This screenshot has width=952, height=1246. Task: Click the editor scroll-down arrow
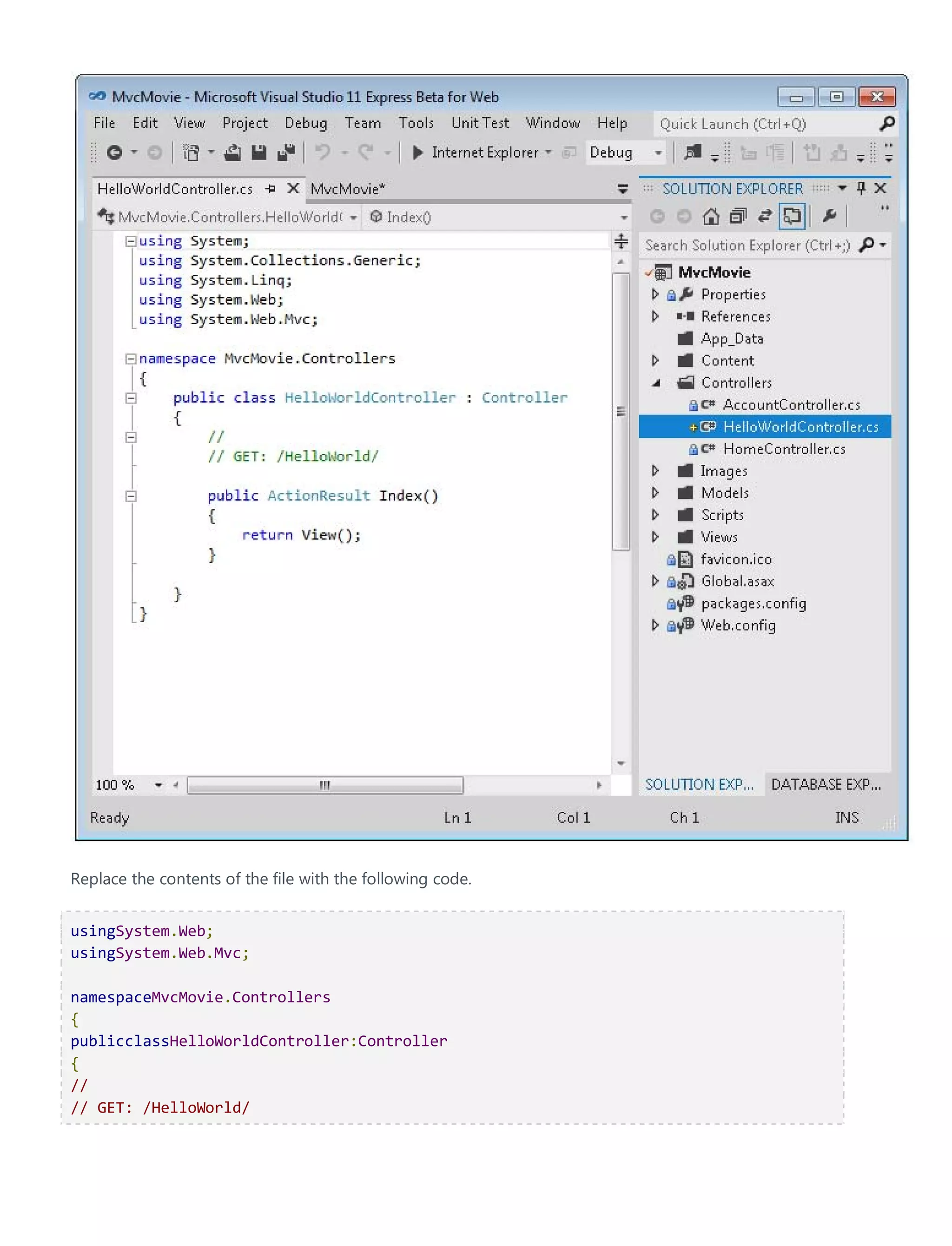point(621,764)
